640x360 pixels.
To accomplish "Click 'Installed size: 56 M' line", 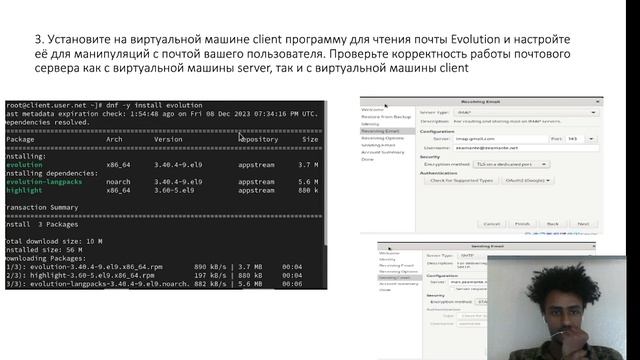I will tap(44, 250).
